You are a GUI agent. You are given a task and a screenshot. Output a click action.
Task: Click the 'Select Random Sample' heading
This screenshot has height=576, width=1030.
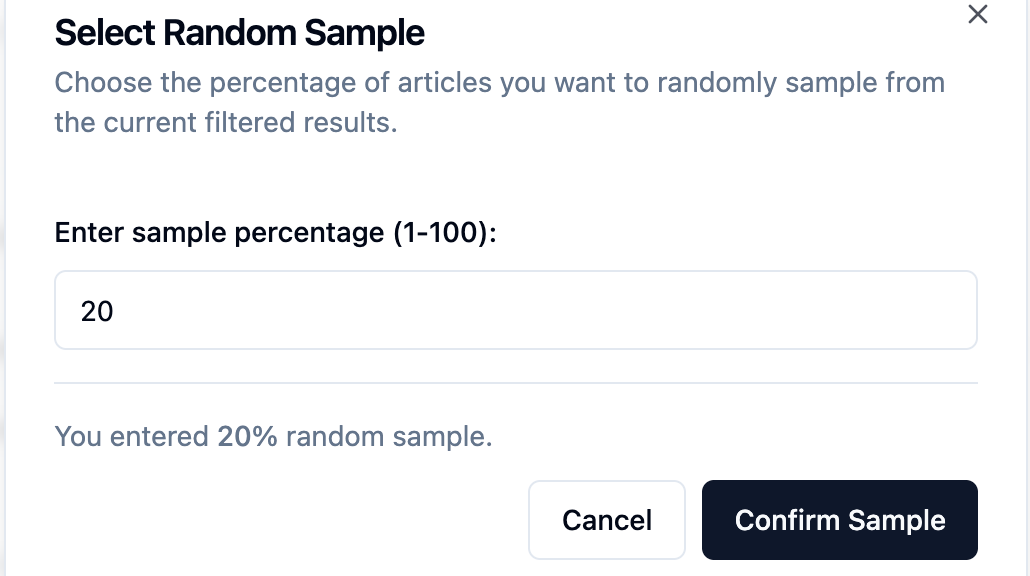pyautogui.click(x=239, y=33)
